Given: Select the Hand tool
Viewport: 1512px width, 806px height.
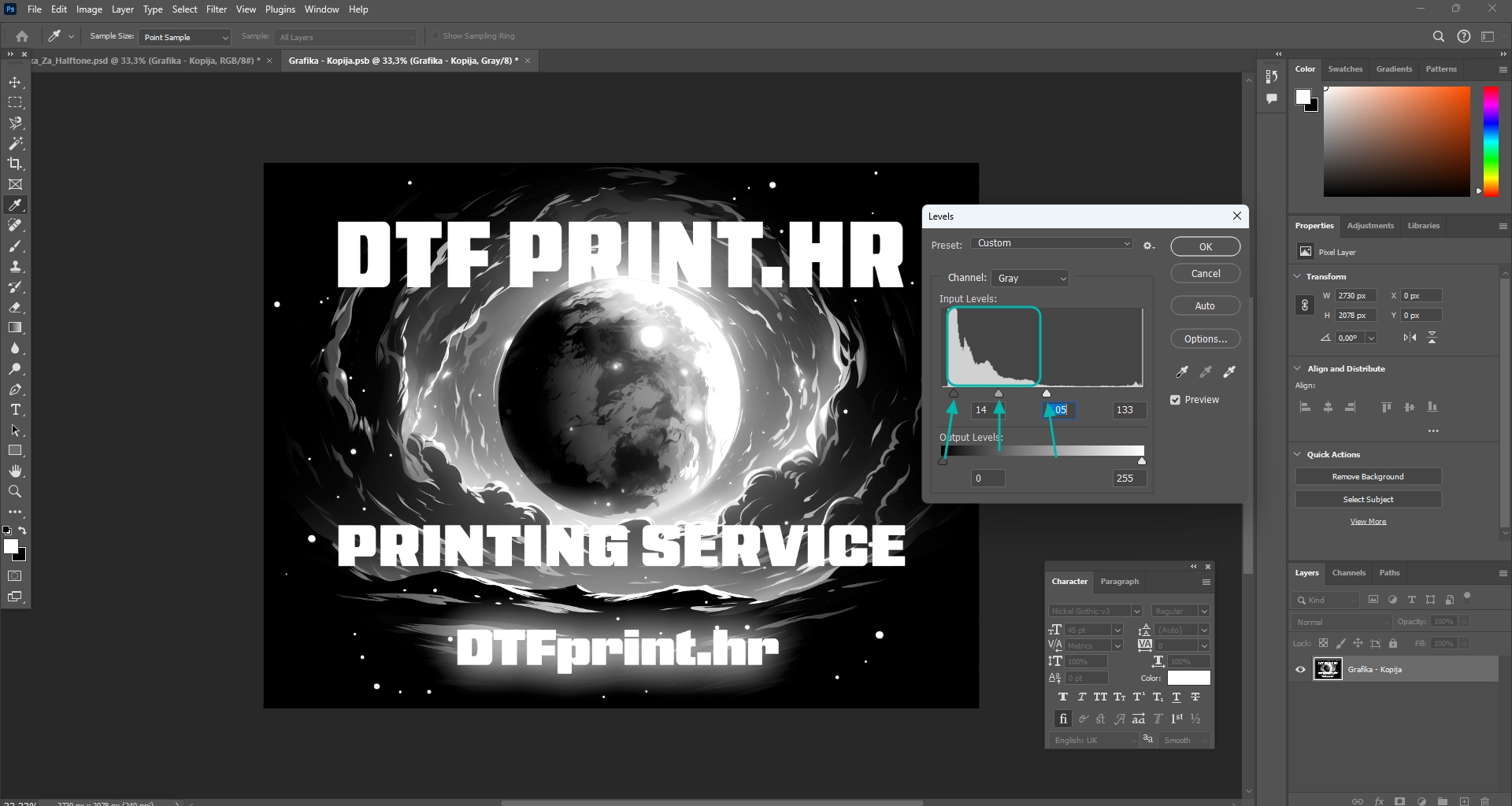Looking at the screenshot, I should pos(15,471).
